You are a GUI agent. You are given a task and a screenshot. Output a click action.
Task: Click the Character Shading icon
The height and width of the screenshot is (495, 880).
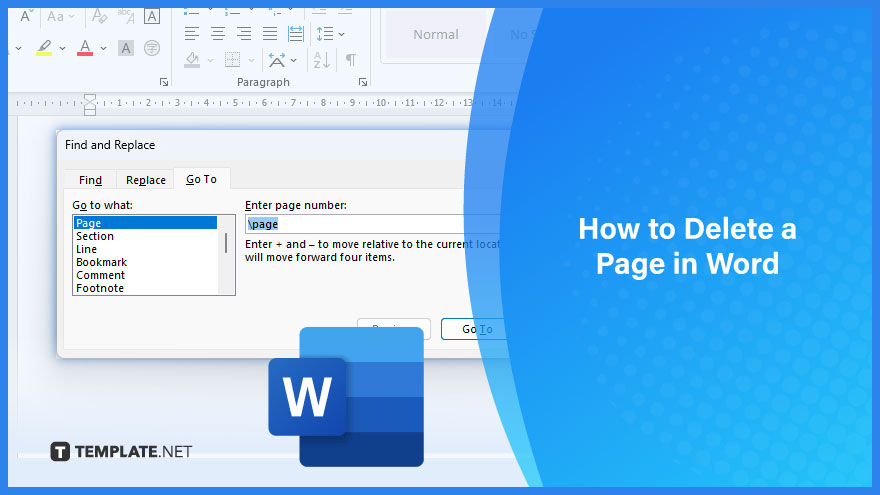126,48
